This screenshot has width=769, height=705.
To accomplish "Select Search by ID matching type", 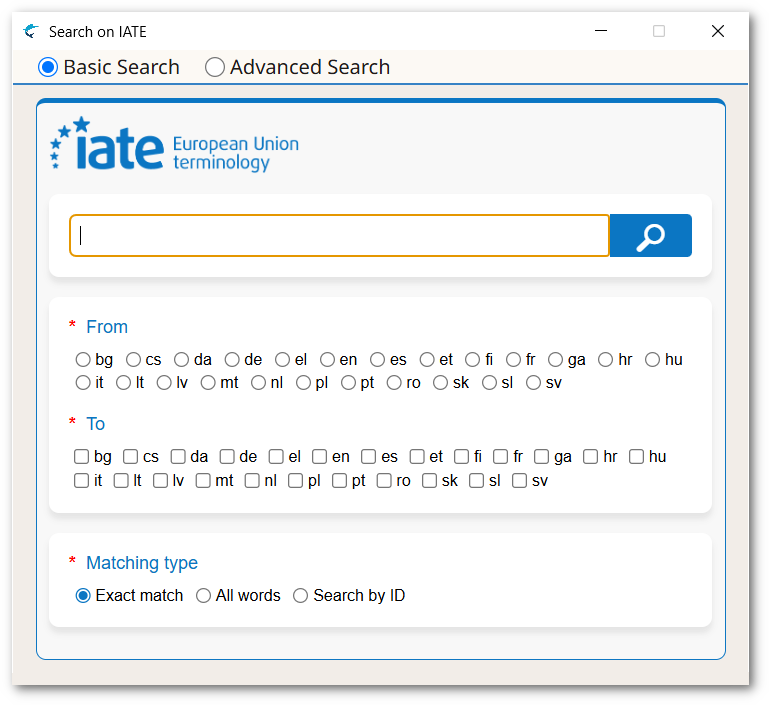I will [301, 595].
